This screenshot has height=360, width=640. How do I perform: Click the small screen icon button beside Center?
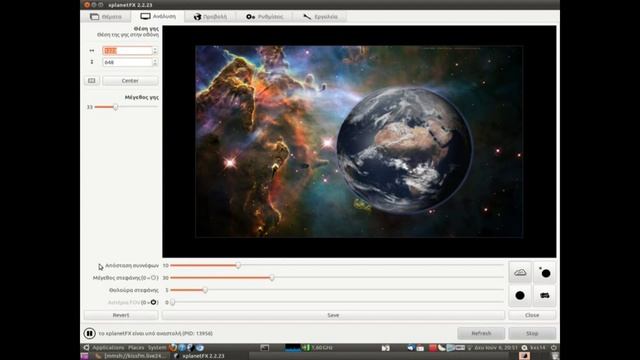click(x=92, y=81)
